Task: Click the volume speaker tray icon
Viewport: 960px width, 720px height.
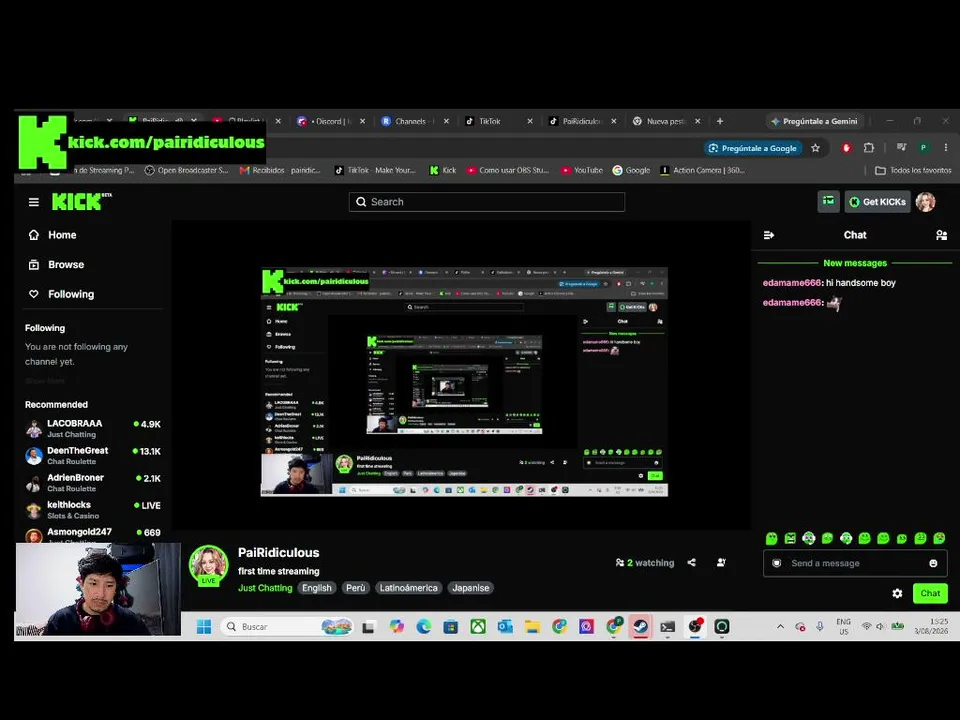Action: pos(880,626)
